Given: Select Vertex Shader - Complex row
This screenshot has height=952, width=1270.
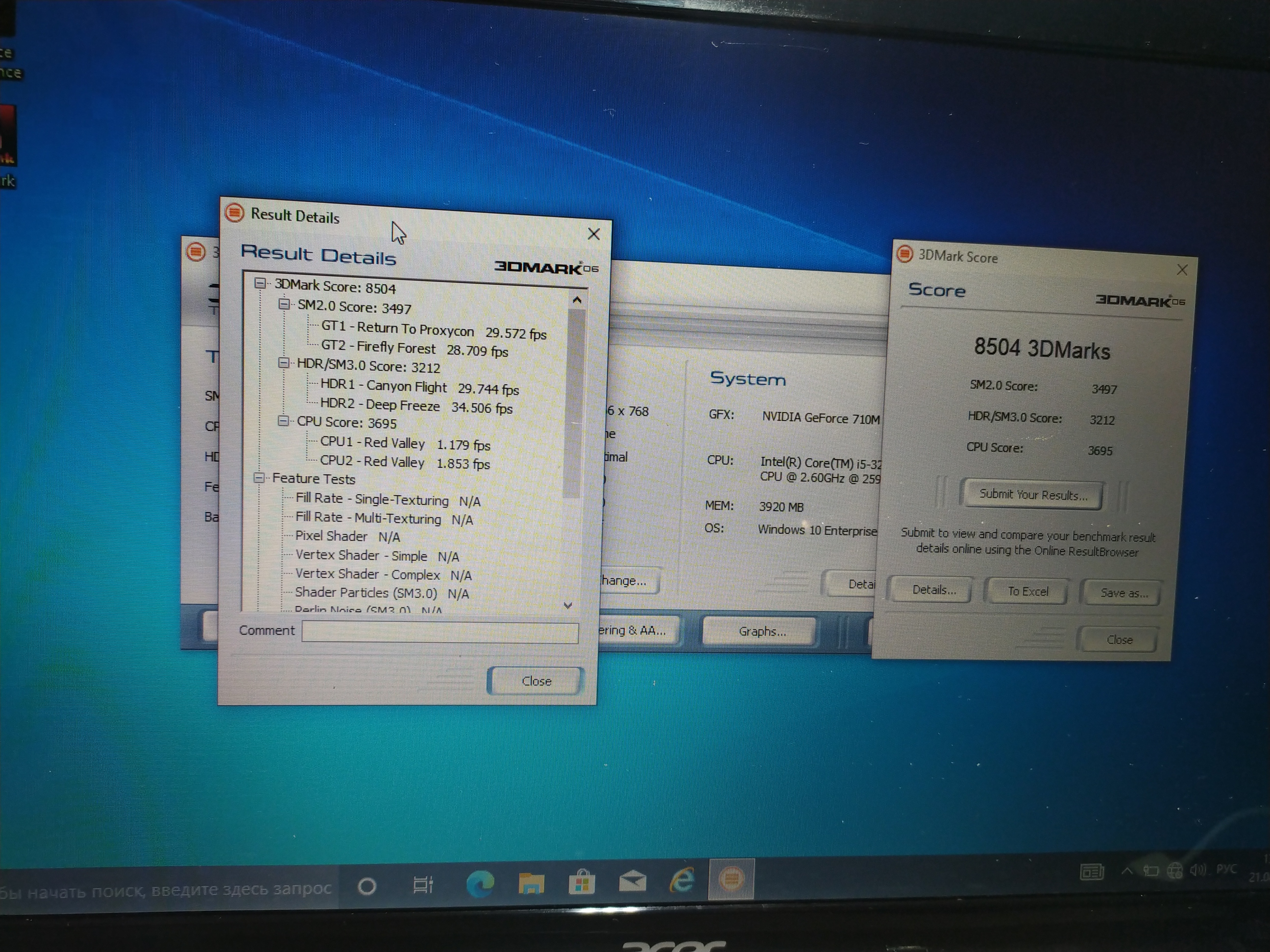Looking at the screenshot, I should tap(383, 574).
